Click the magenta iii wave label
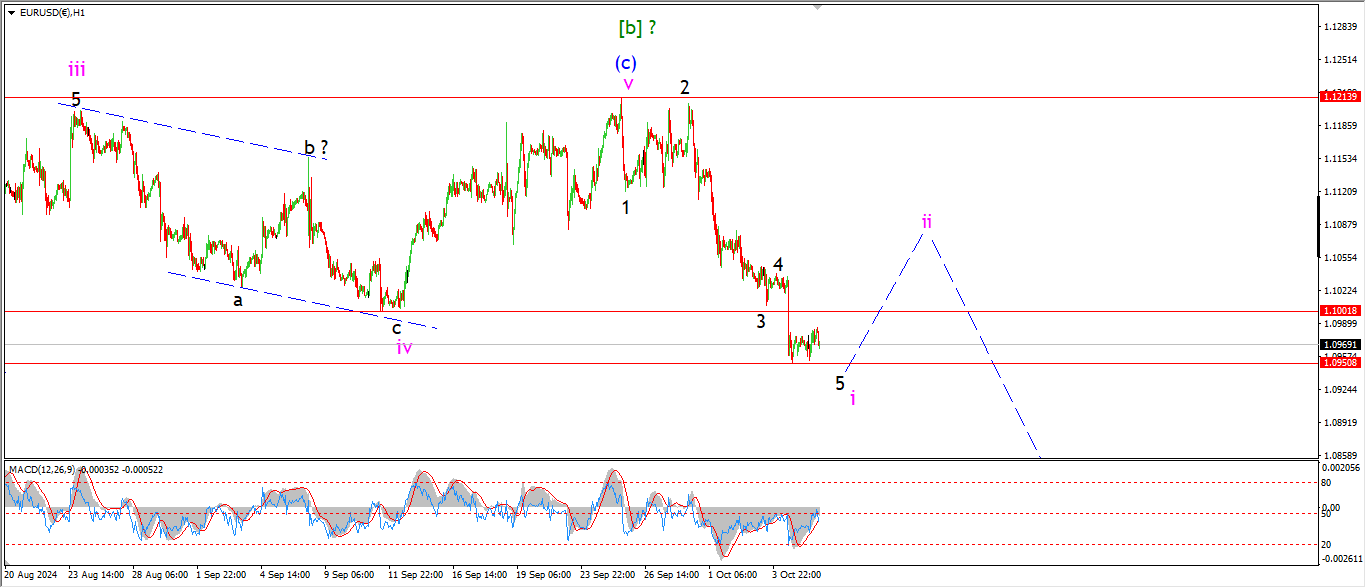 coord(76,69)
